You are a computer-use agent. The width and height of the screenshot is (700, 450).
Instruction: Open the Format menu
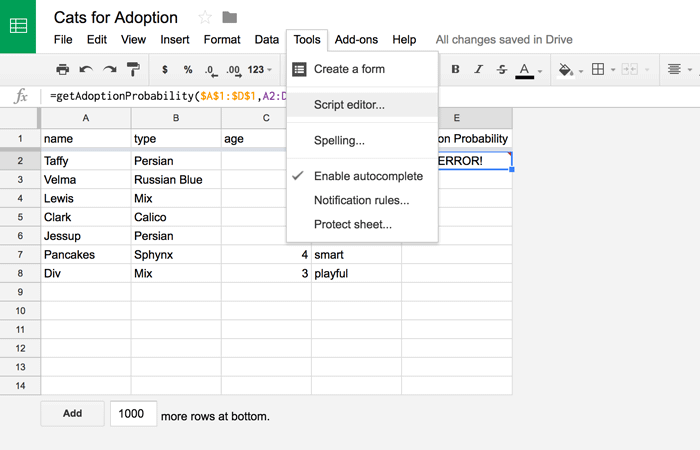coord(222,40)
